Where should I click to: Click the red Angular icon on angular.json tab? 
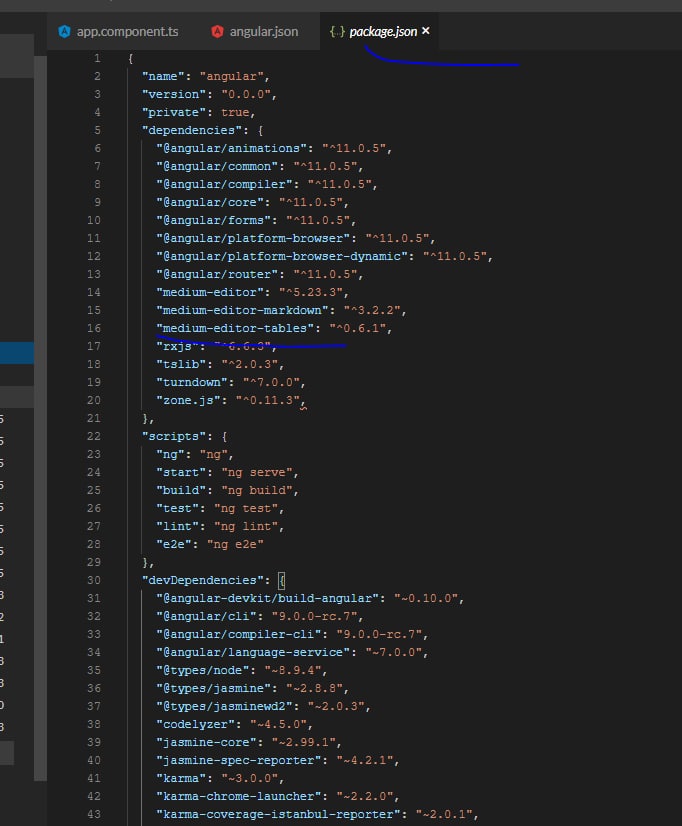217,32
